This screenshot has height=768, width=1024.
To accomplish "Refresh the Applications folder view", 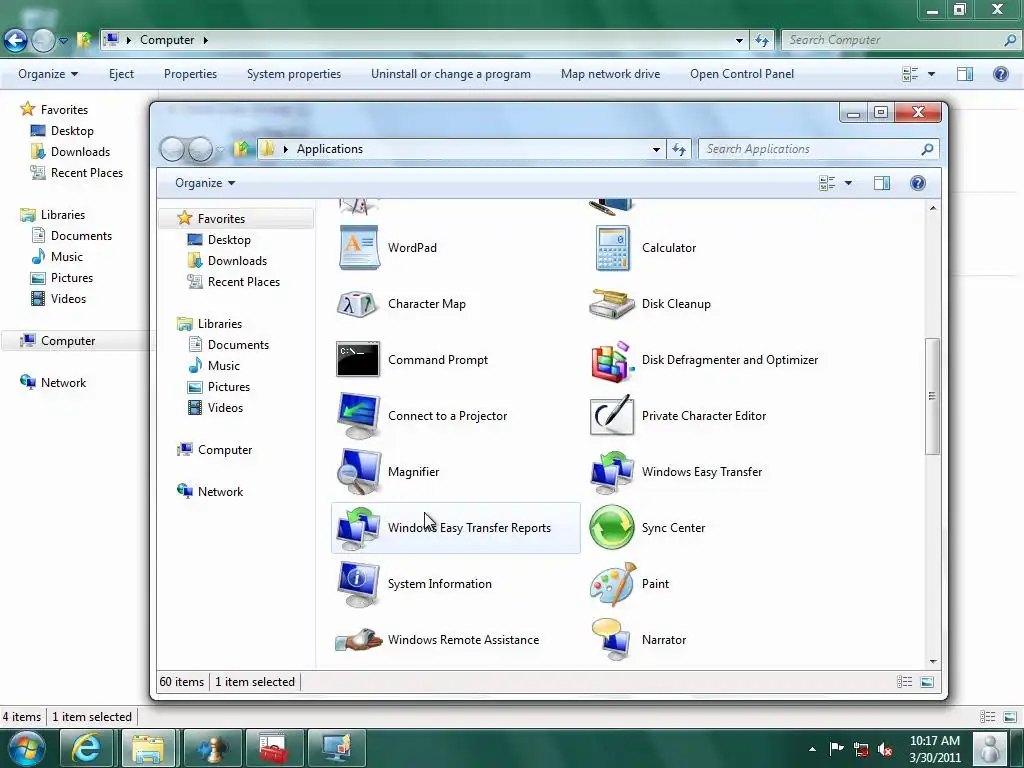I will (x=679, y=150).
